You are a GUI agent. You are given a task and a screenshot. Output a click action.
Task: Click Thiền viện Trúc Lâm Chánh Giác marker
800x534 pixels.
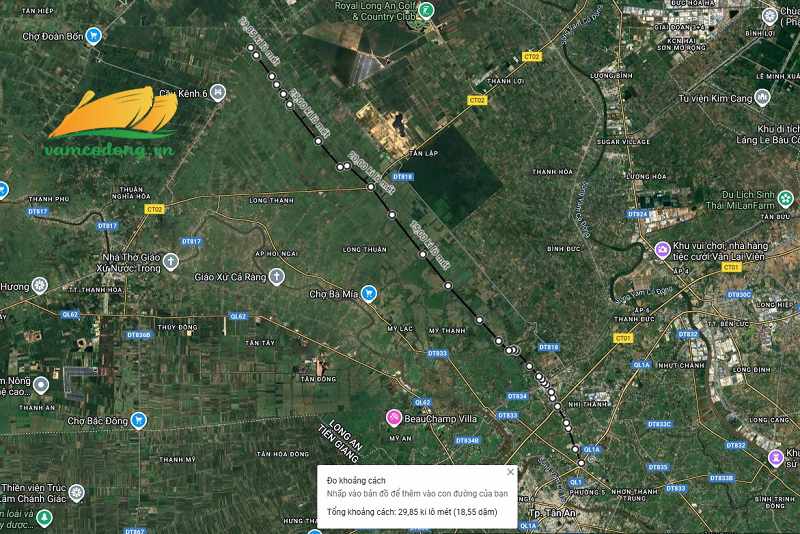(77, 493)
